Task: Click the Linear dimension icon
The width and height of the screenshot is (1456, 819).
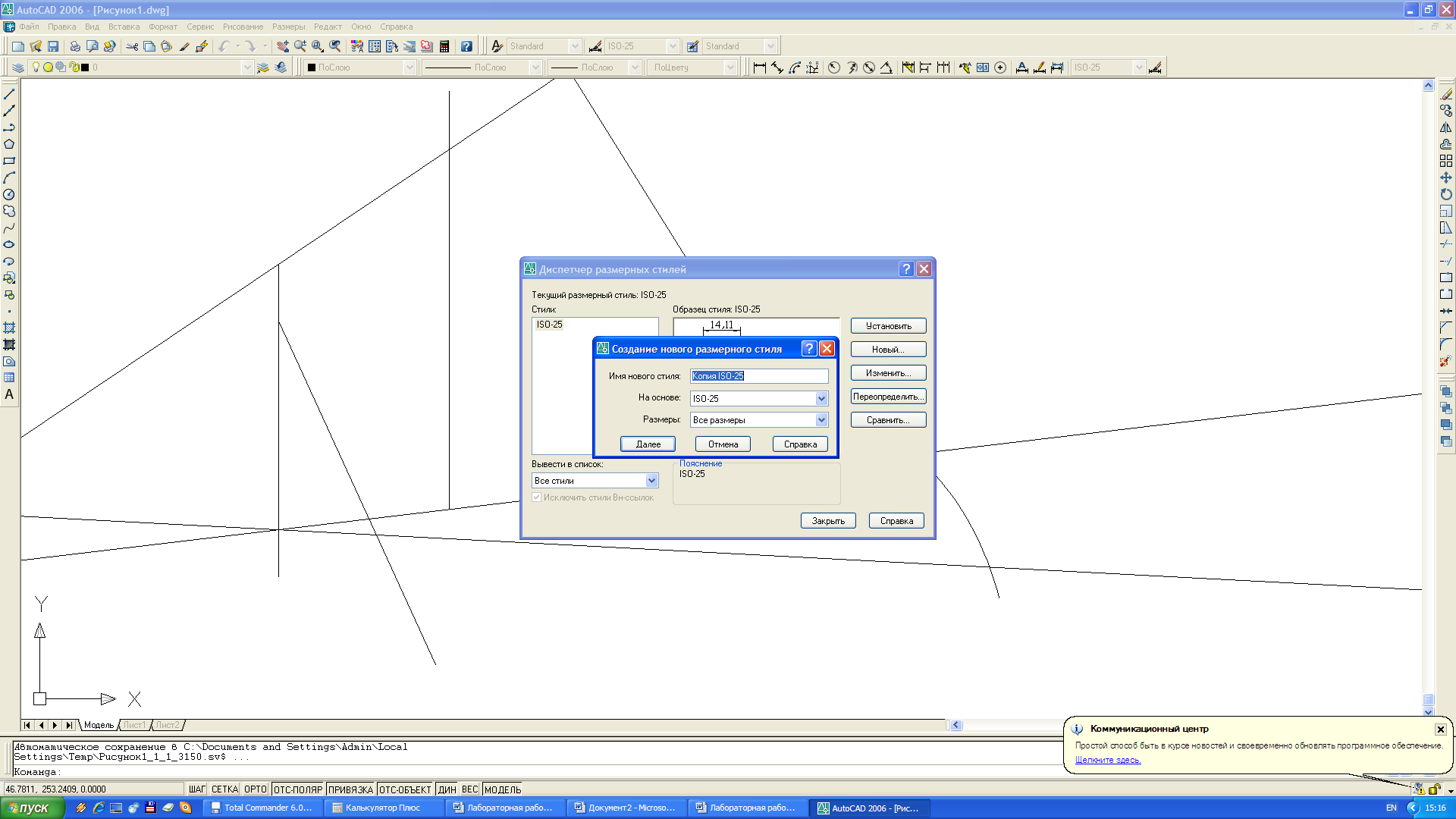Action: click(x=760, y=67)
